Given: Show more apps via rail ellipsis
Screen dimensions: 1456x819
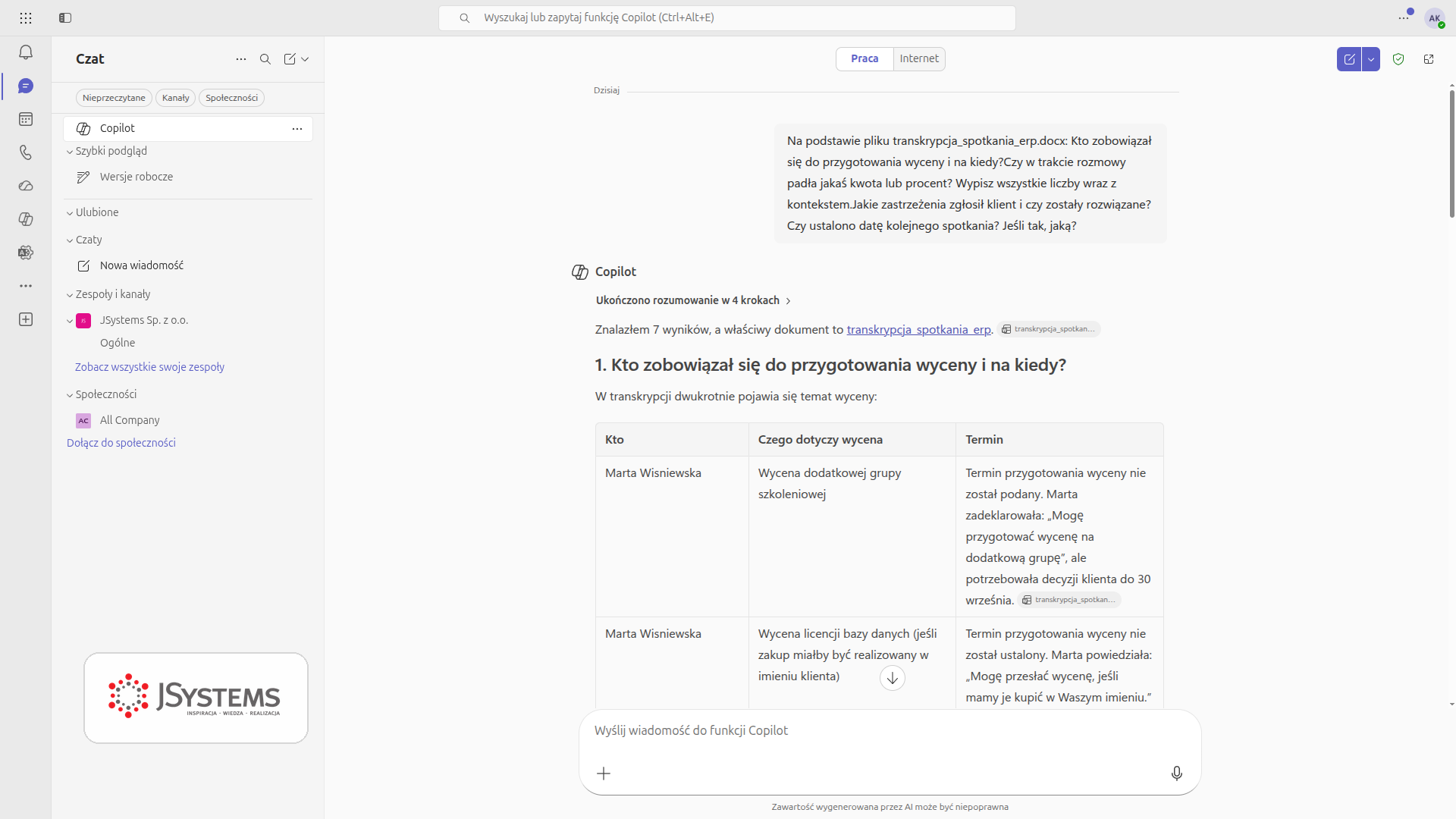Looking at the screenshot, I should tap(26, 286).
